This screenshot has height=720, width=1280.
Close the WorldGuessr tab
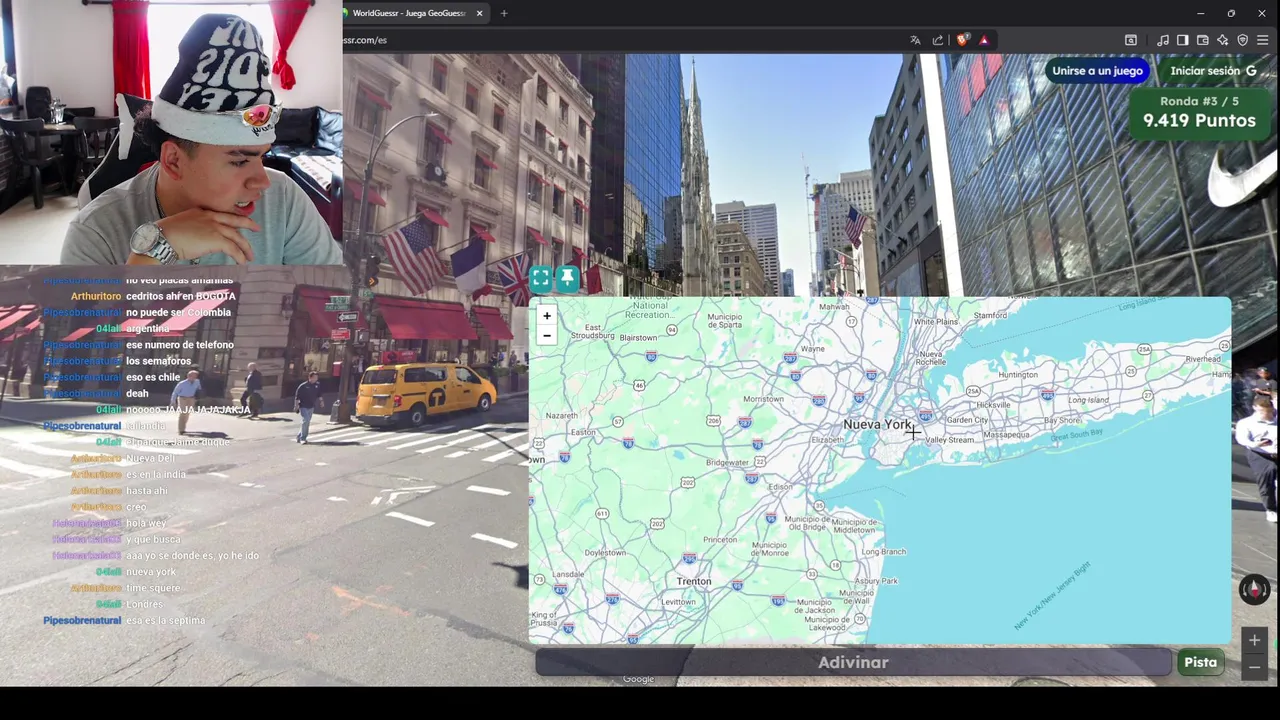[x=479, y=13]
